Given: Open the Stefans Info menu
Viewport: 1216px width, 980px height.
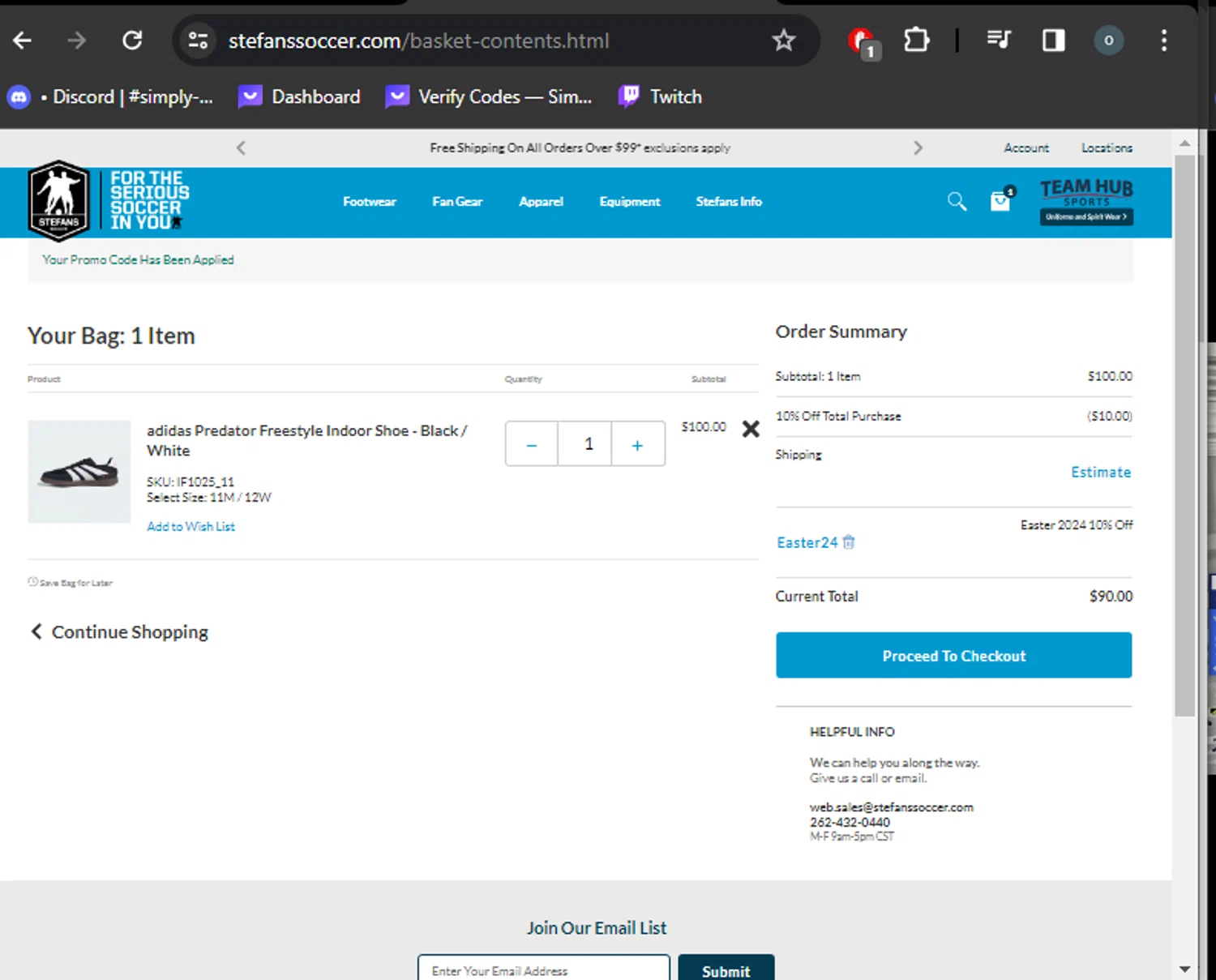Looking at the screenshot, I should [729, 202].
